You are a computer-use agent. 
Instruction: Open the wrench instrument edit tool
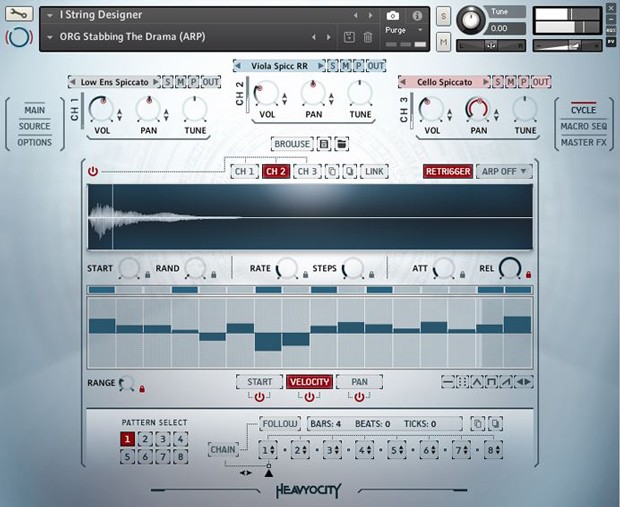[x=19, y=14]
